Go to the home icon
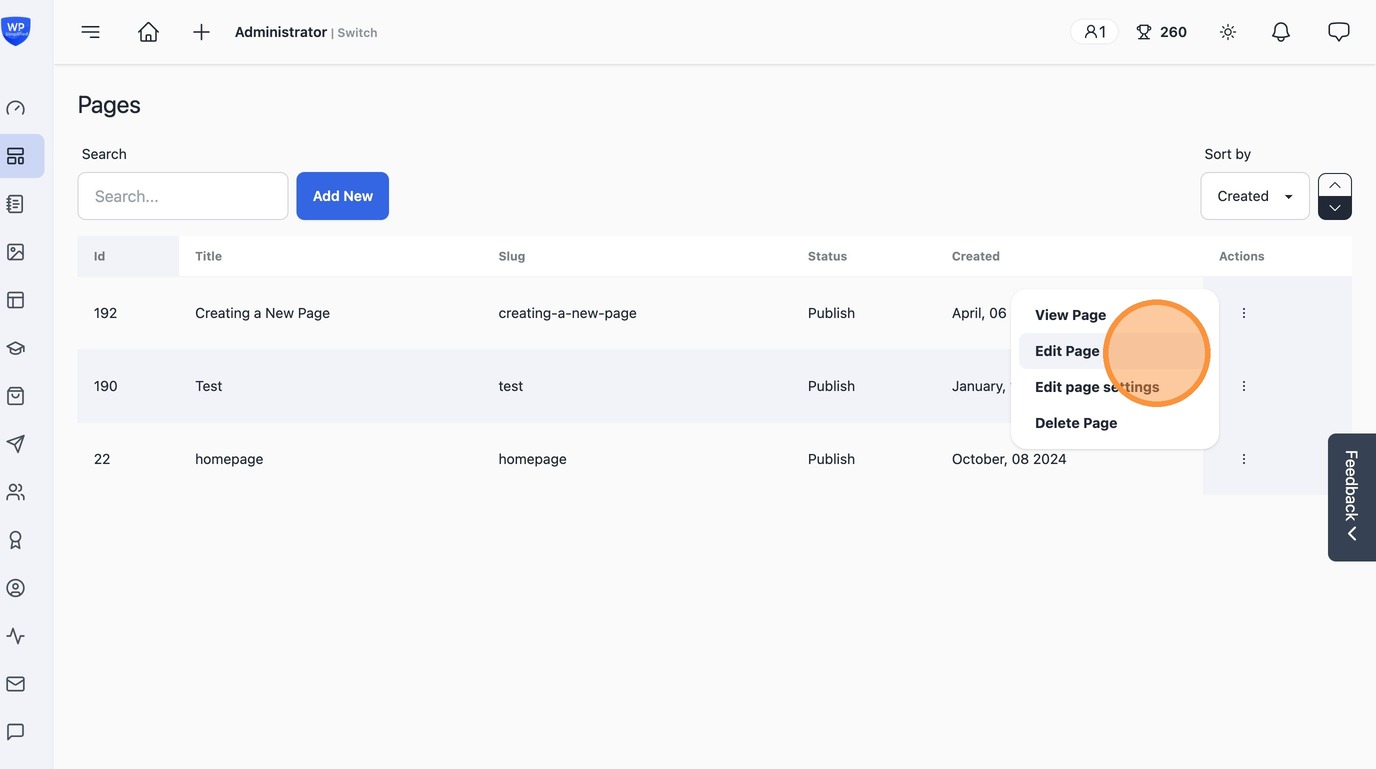This screenshot has height=769, width=1376. click(x=148, y=32)
